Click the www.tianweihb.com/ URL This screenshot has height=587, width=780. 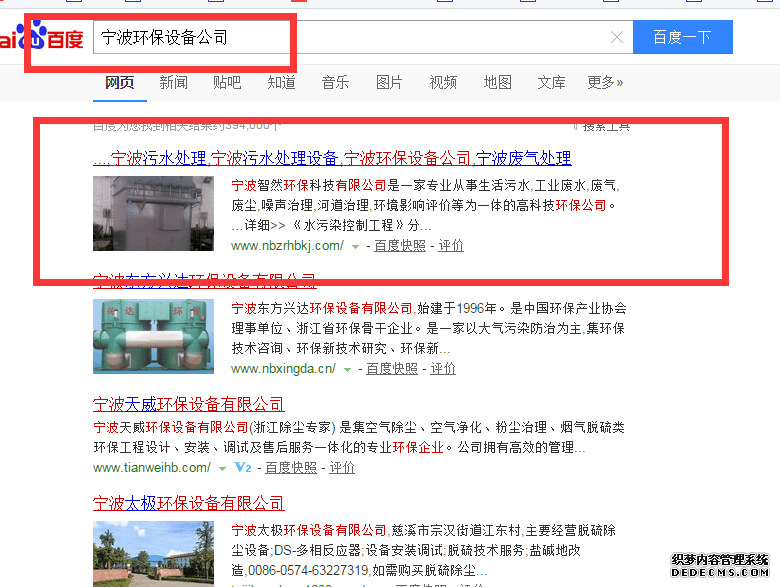pyautogui.click(x=152, y=468)
